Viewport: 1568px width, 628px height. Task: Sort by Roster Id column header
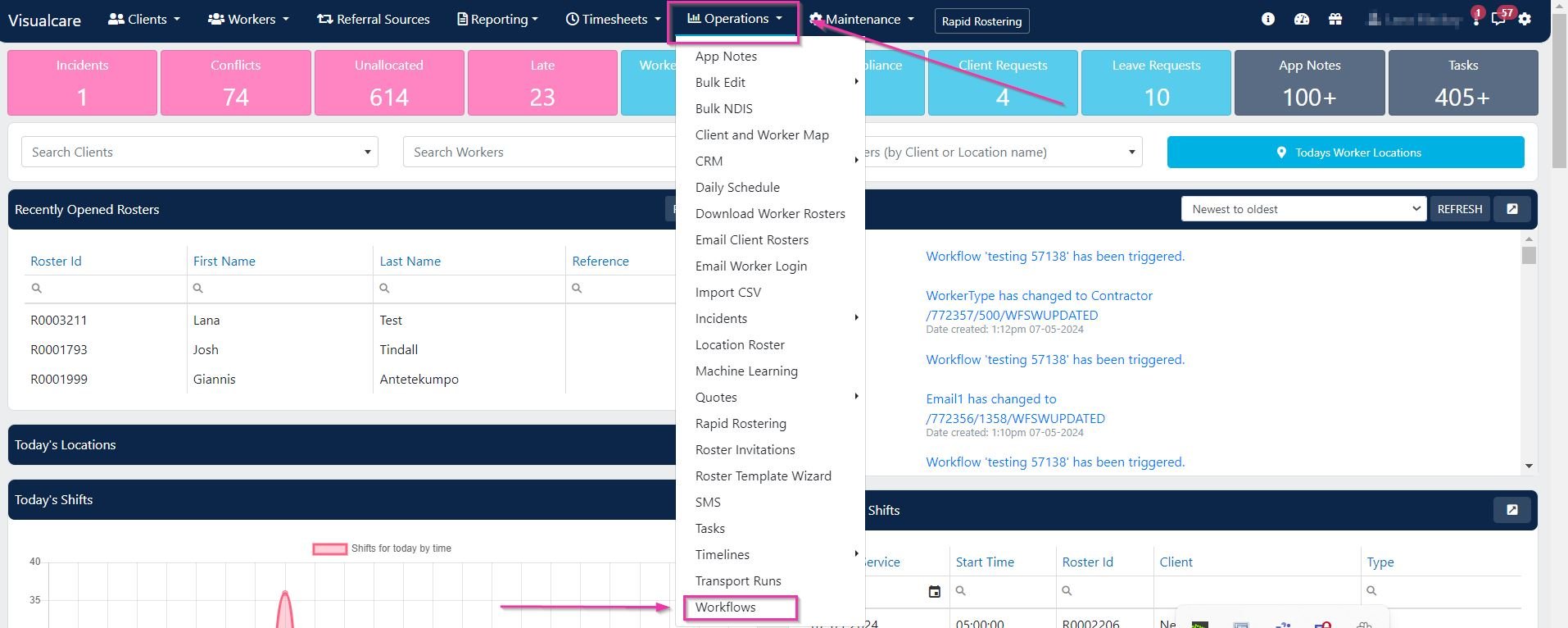point(56,261)
